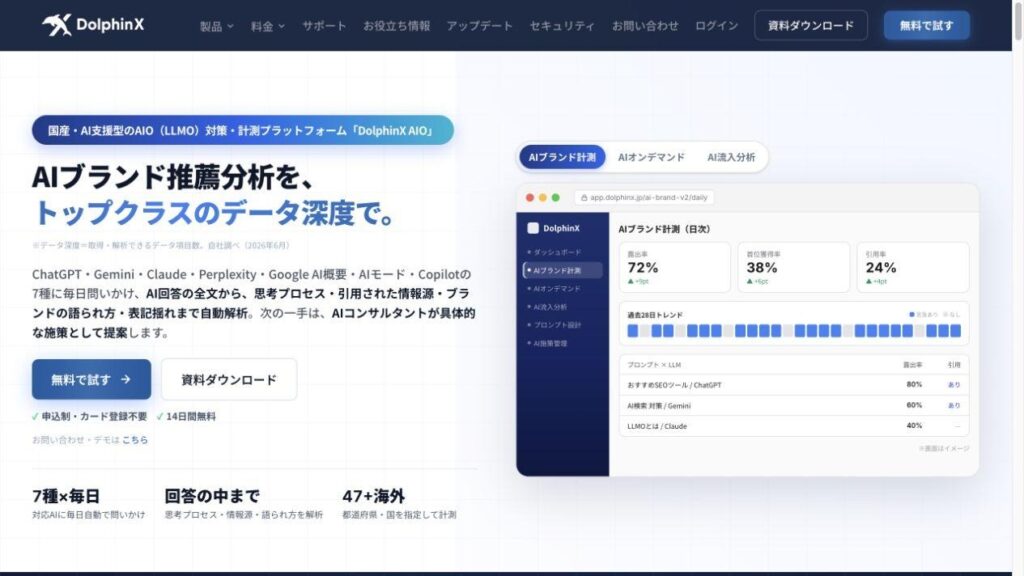
Task: Follow the こちら inquiry link
Action: [x=135, y=440]
